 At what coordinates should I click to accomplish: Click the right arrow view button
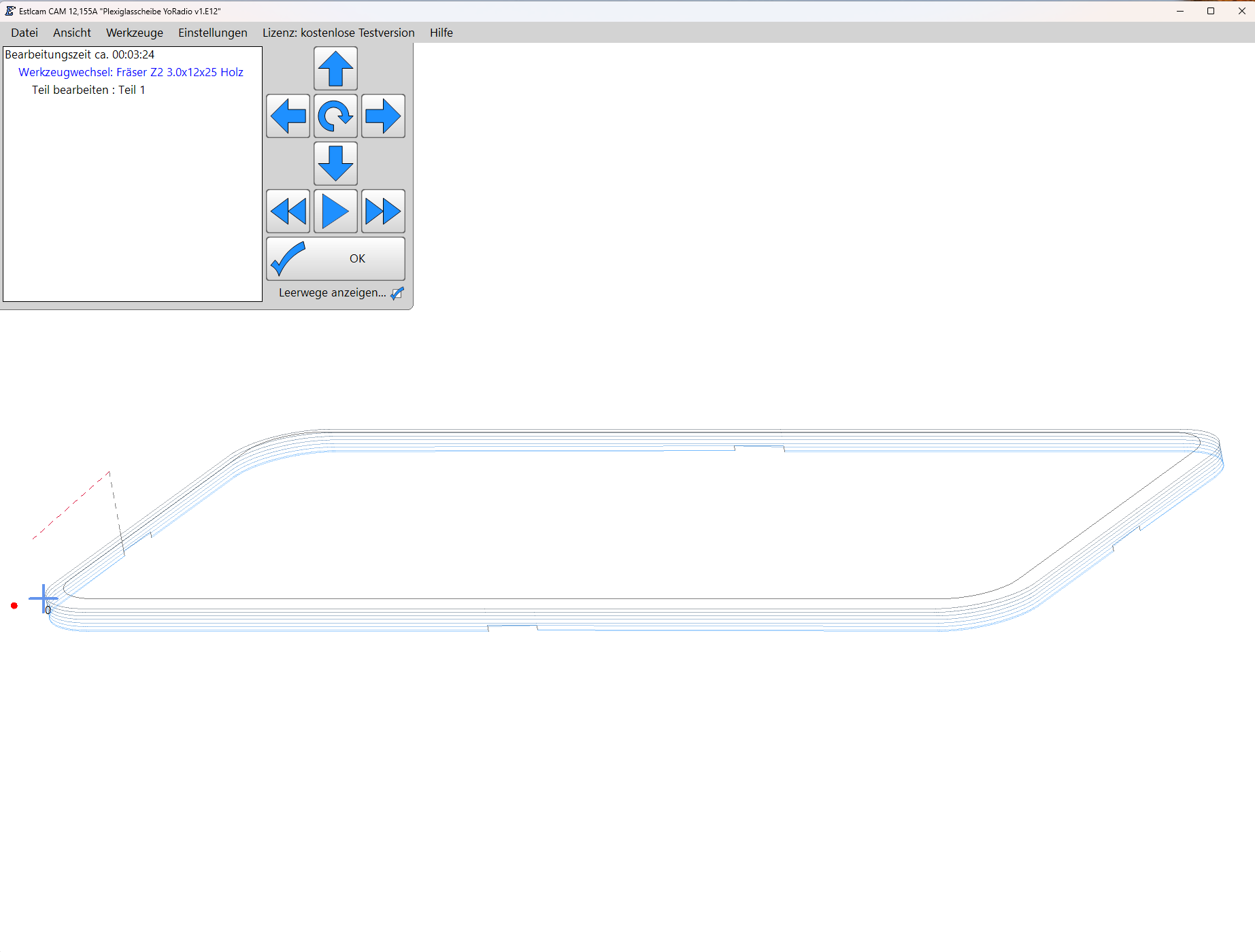coord(383,116)
